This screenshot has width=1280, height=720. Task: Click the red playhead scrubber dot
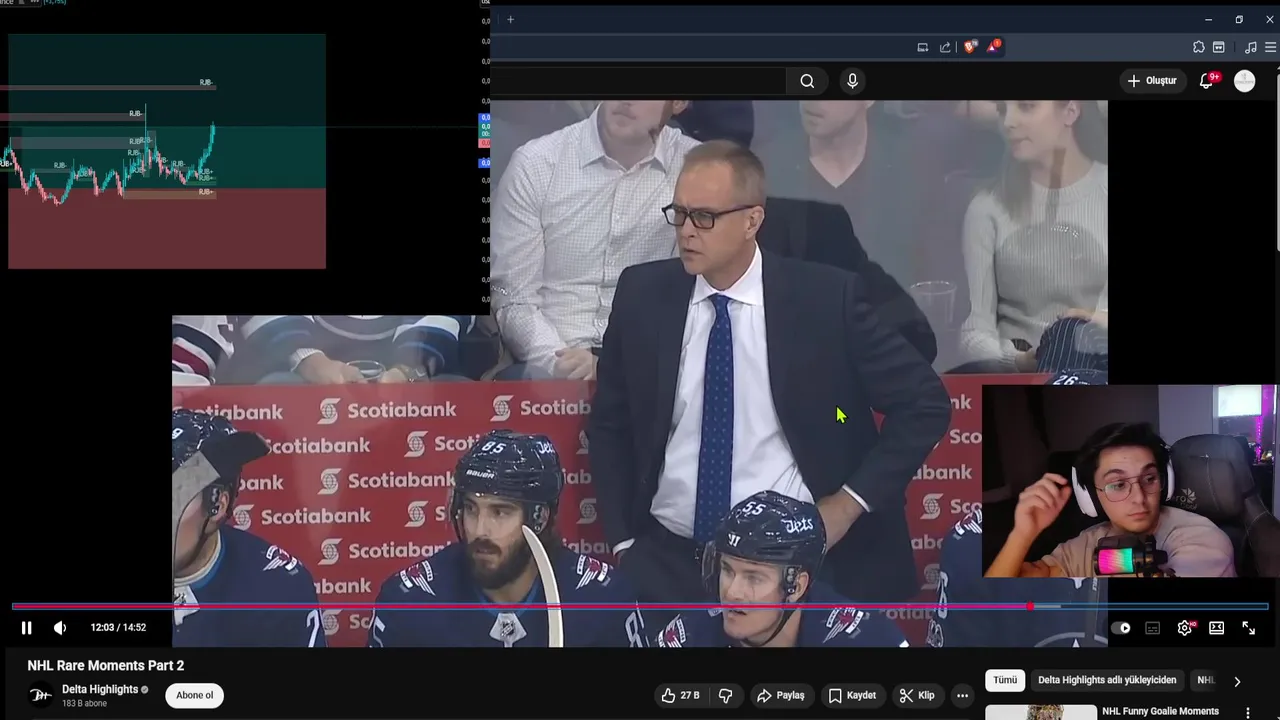click(x=1030, y=606)
